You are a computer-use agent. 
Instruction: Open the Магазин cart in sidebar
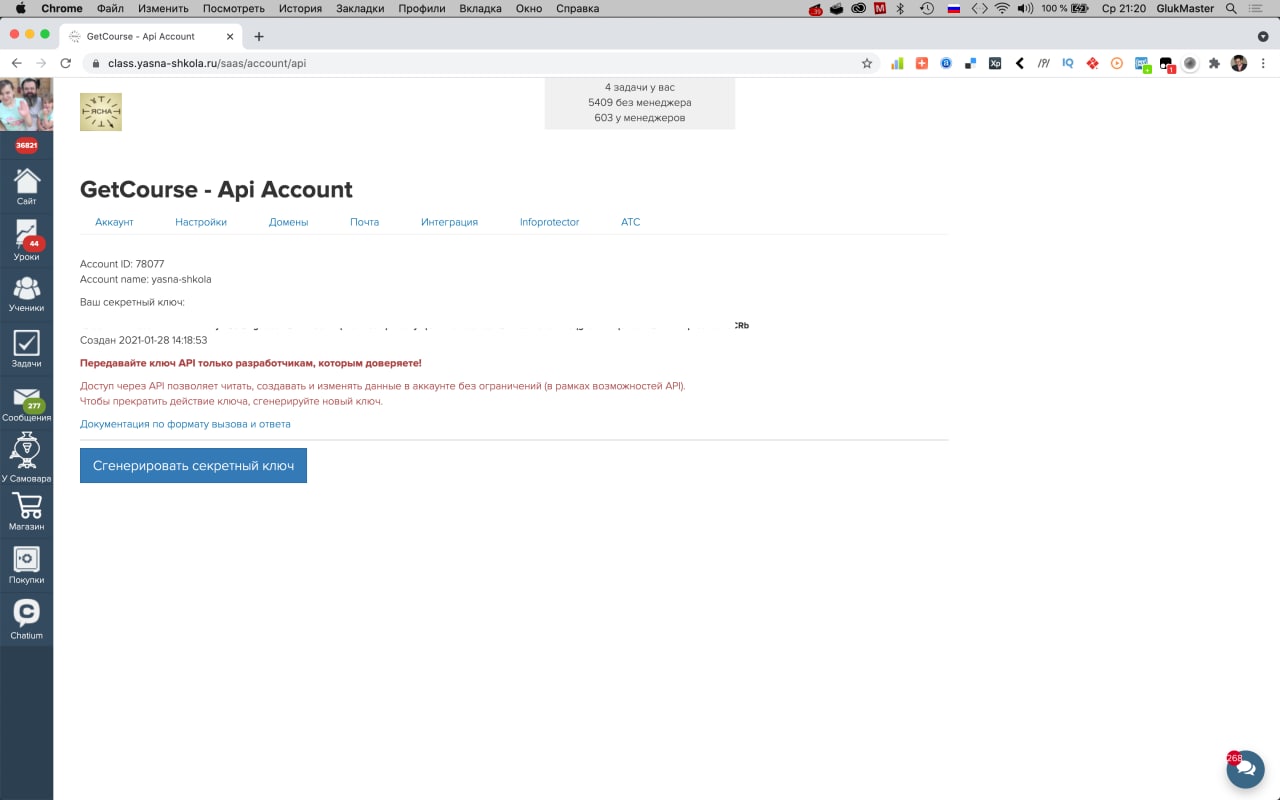pos(26,512)
